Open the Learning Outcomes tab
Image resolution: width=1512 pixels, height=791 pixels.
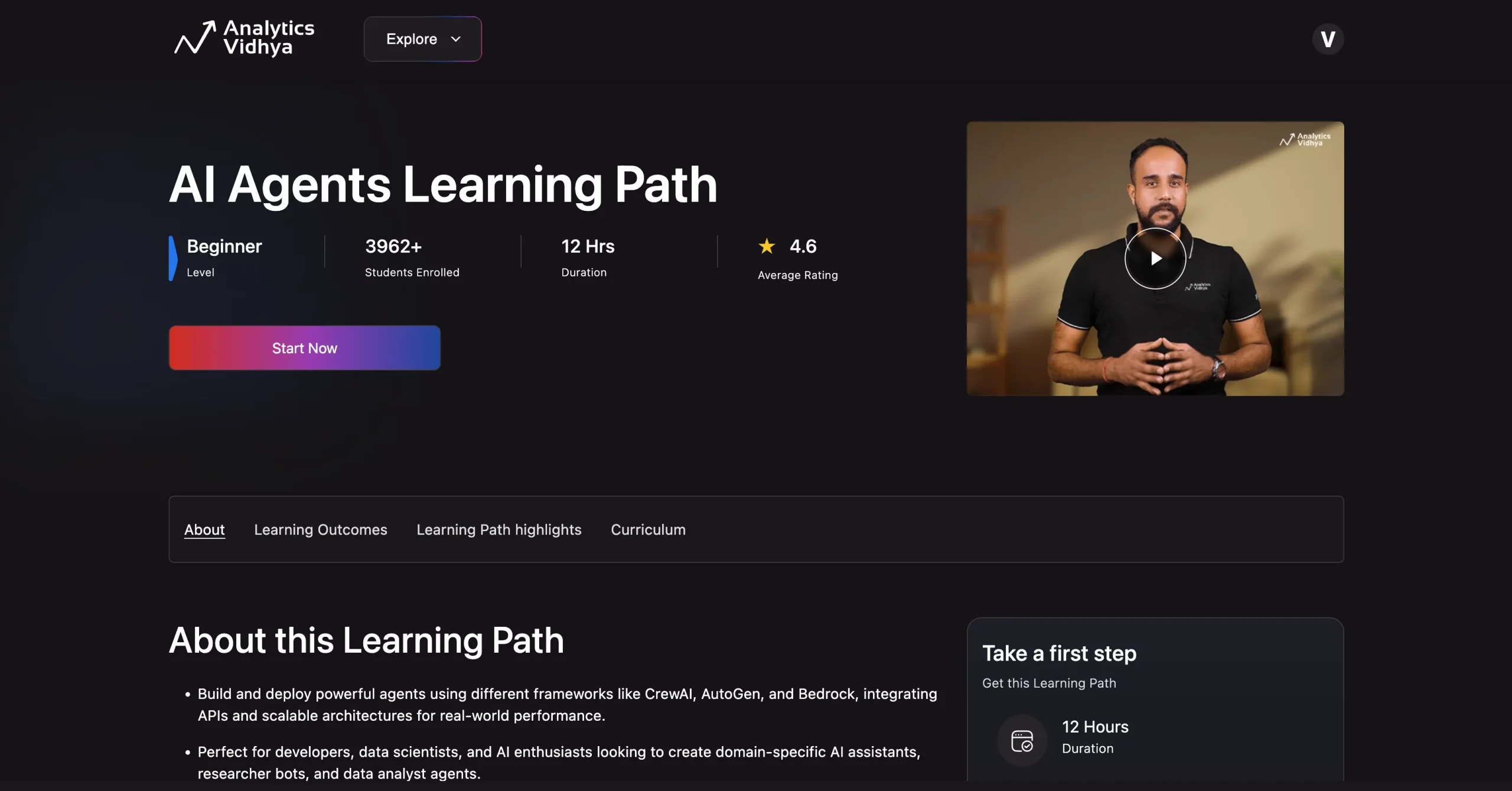pyautogui.click(x=321, y=529)
